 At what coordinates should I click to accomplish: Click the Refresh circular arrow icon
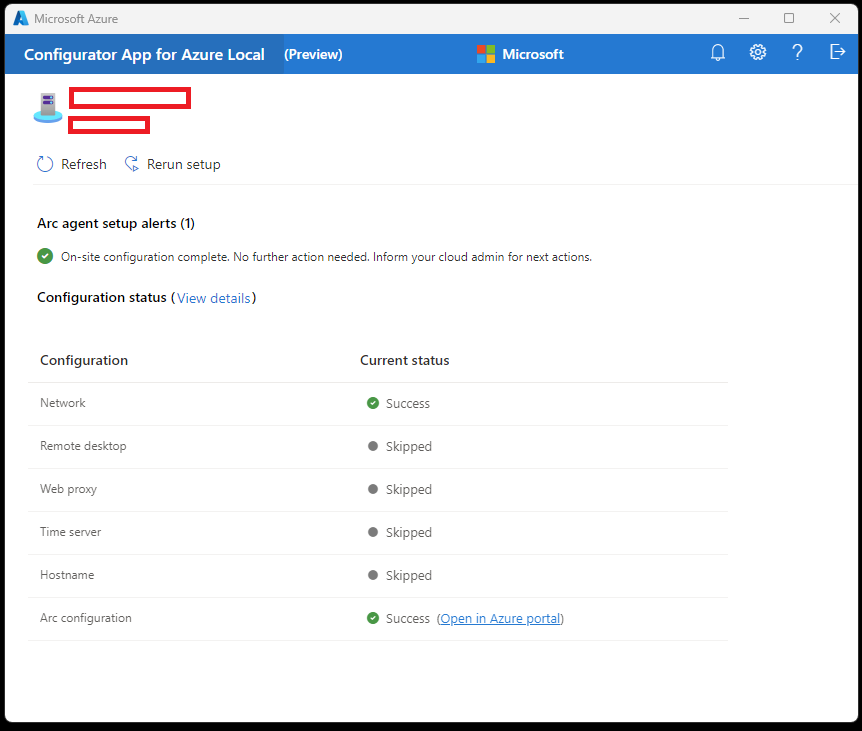click(x=45, y=164)
